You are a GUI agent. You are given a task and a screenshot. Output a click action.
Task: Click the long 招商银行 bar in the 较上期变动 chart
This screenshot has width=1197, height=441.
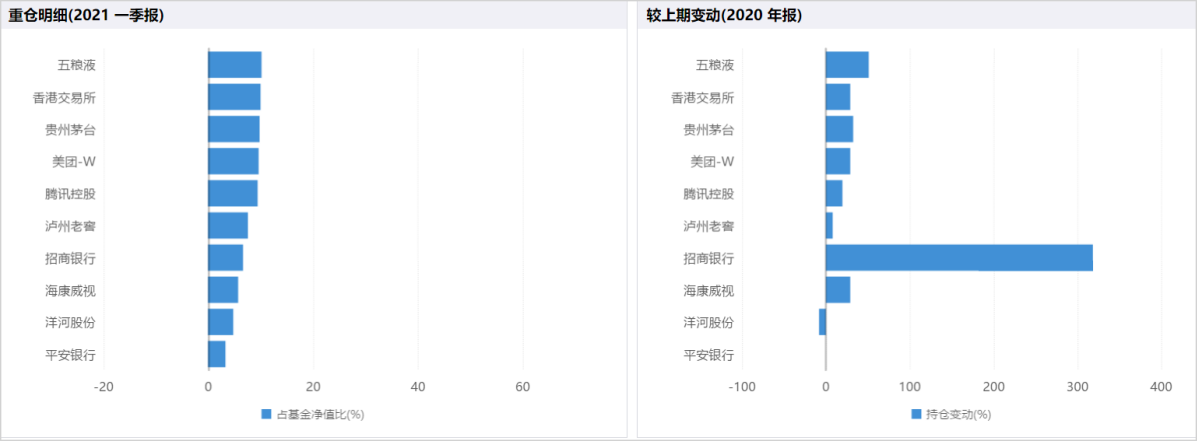[959, 258]
